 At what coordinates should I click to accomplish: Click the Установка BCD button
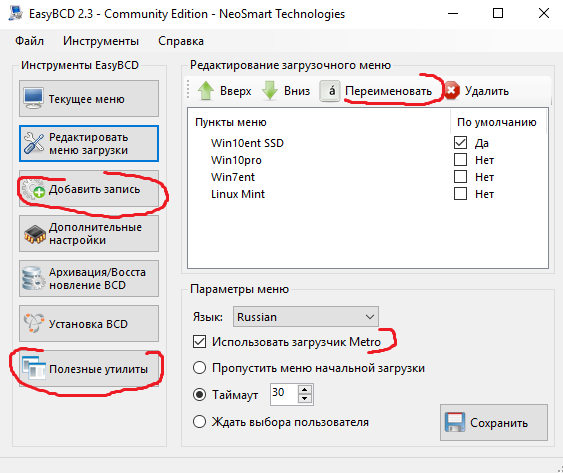coord(89,324)
